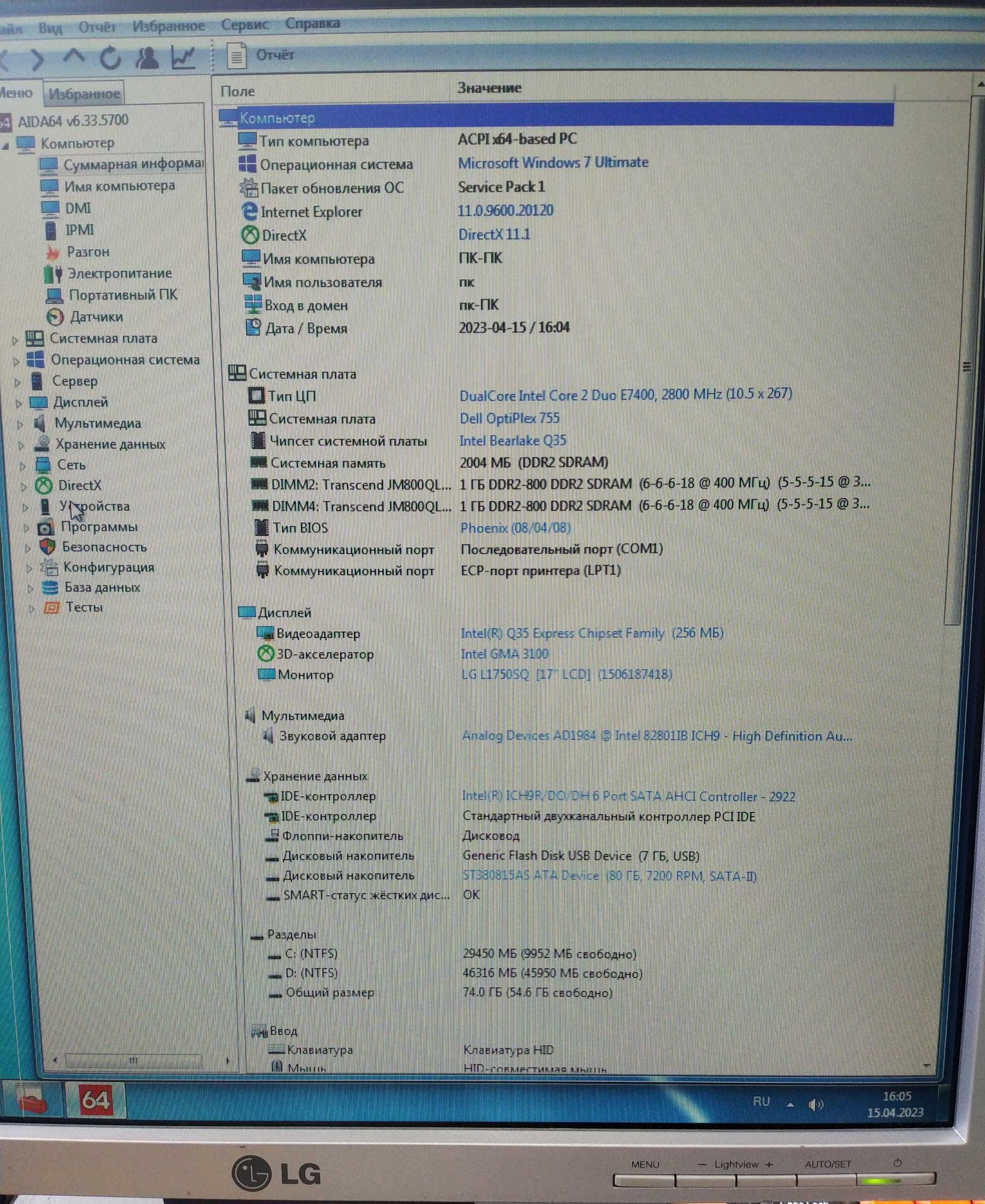This screenshot has width=985, height=1204.
Task: Click the Сервер tree icon
Action: point(37,382)
